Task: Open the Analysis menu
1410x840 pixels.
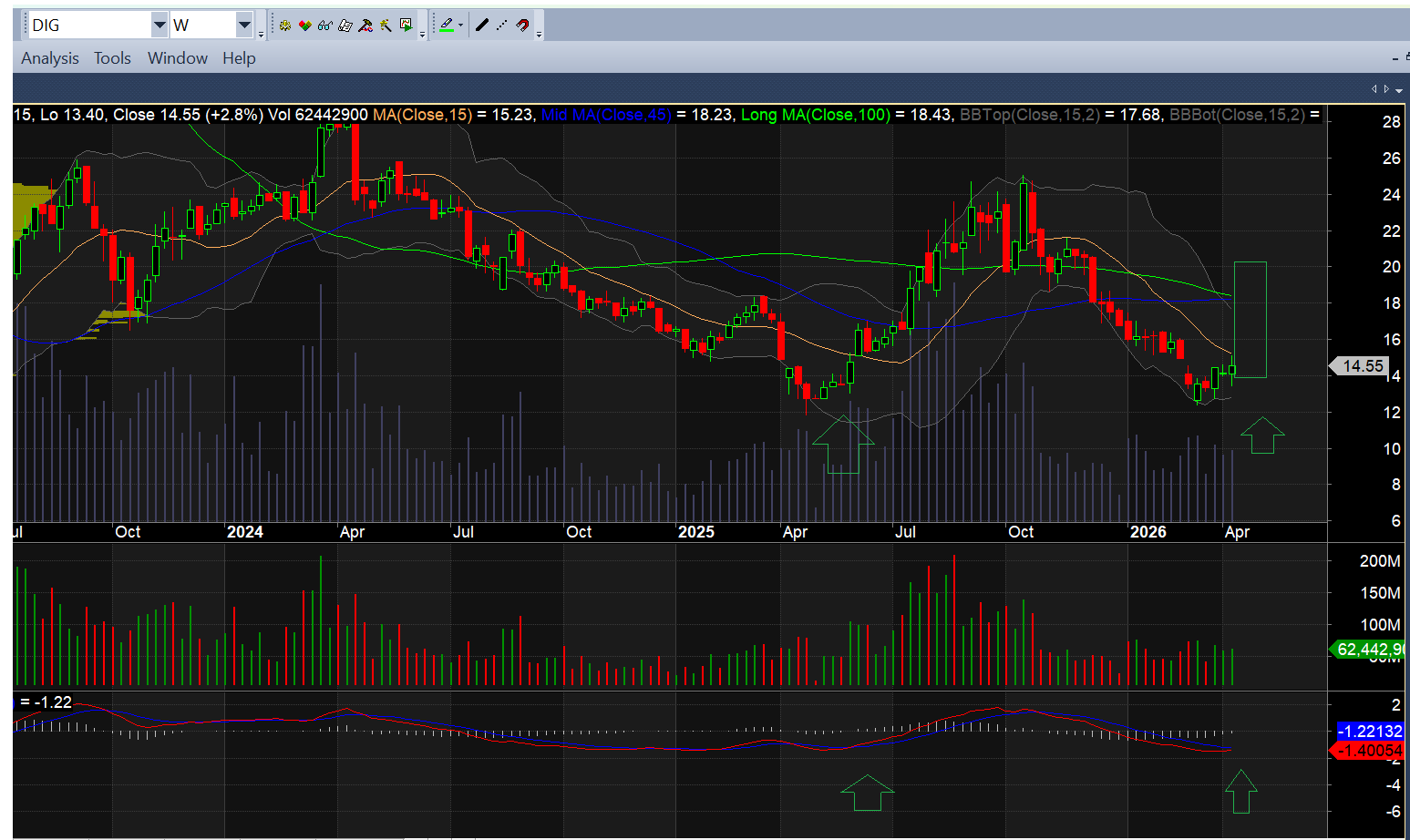Action: (x=50, y=58)
